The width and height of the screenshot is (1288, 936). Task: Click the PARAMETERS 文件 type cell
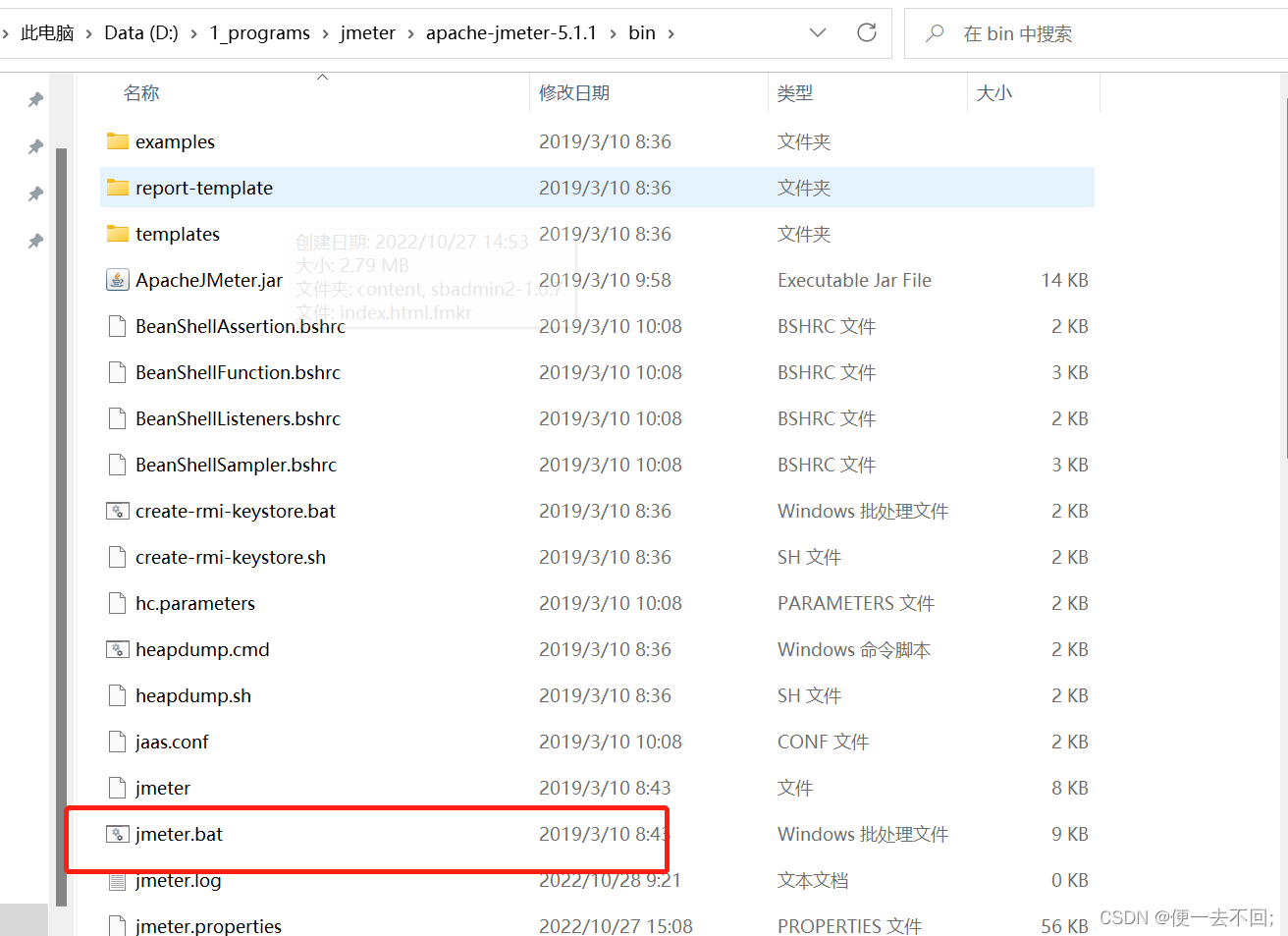856,603
